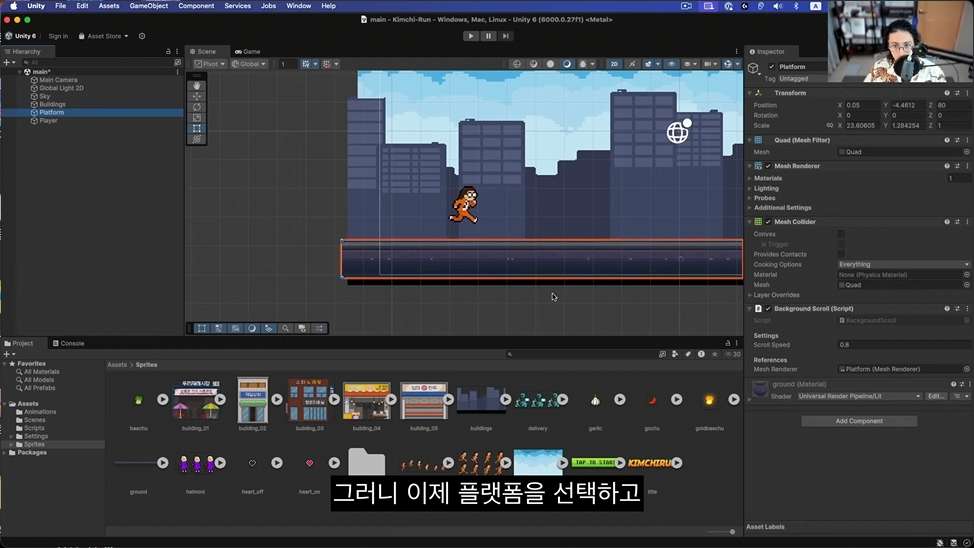Screen dimensions: 974x548
Task: Click the Scale constrain proportions link icon
Action: pyautogui.click(x=829, y=126)
